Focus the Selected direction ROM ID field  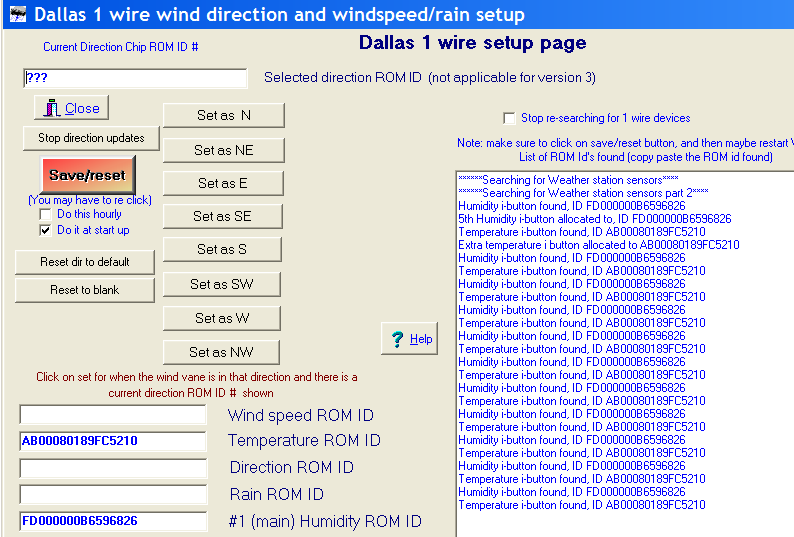(135, 78)
